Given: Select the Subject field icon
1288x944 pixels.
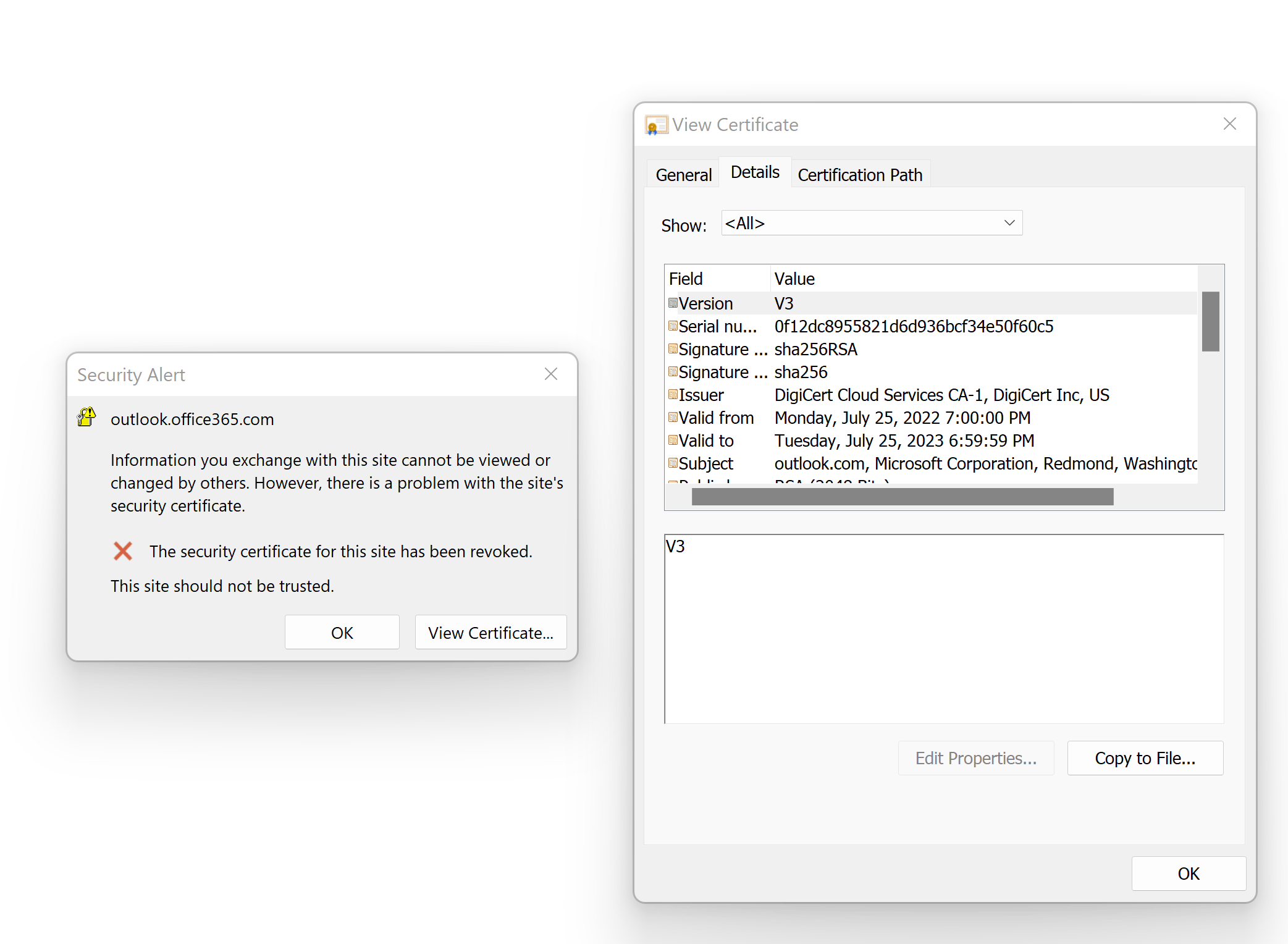Looking at the screenshot, I should point(673,463).
